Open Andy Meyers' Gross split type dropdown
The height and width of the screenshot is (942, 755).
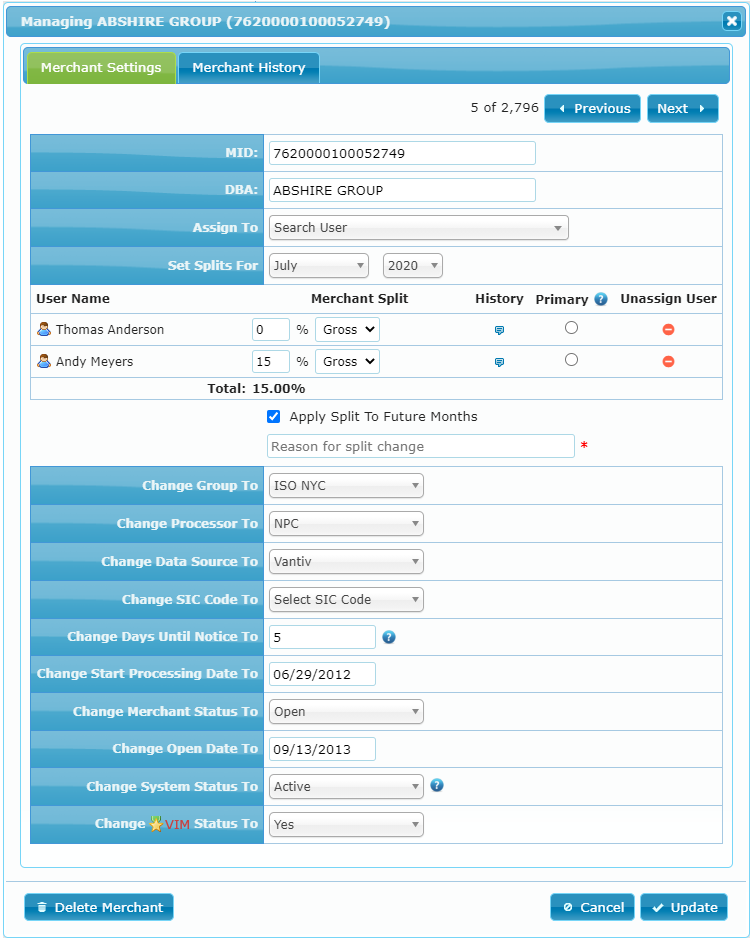(x=347, y=362)
